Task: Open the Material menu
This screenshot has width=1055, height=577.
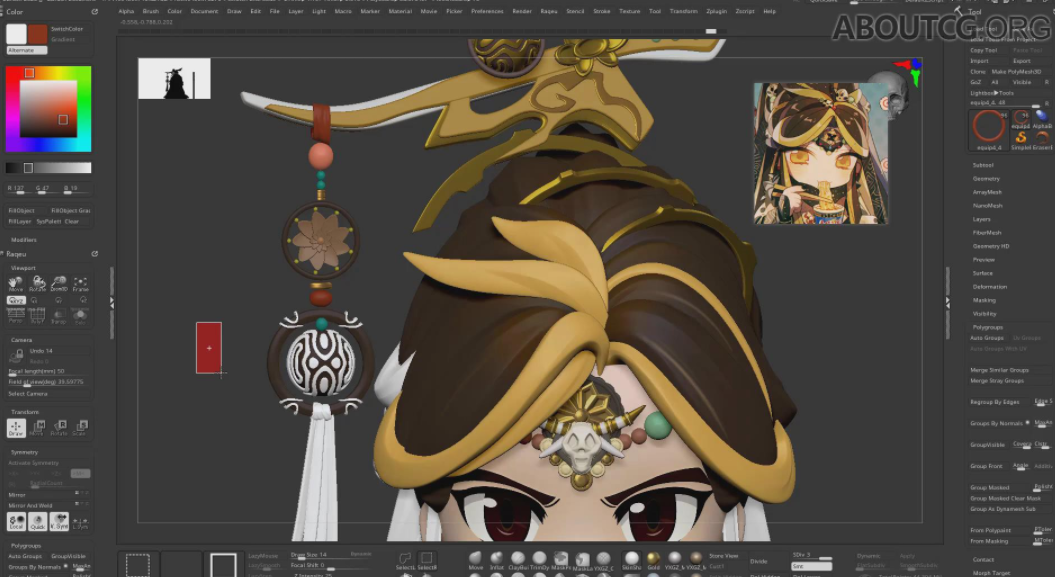Action: point(400,11)
